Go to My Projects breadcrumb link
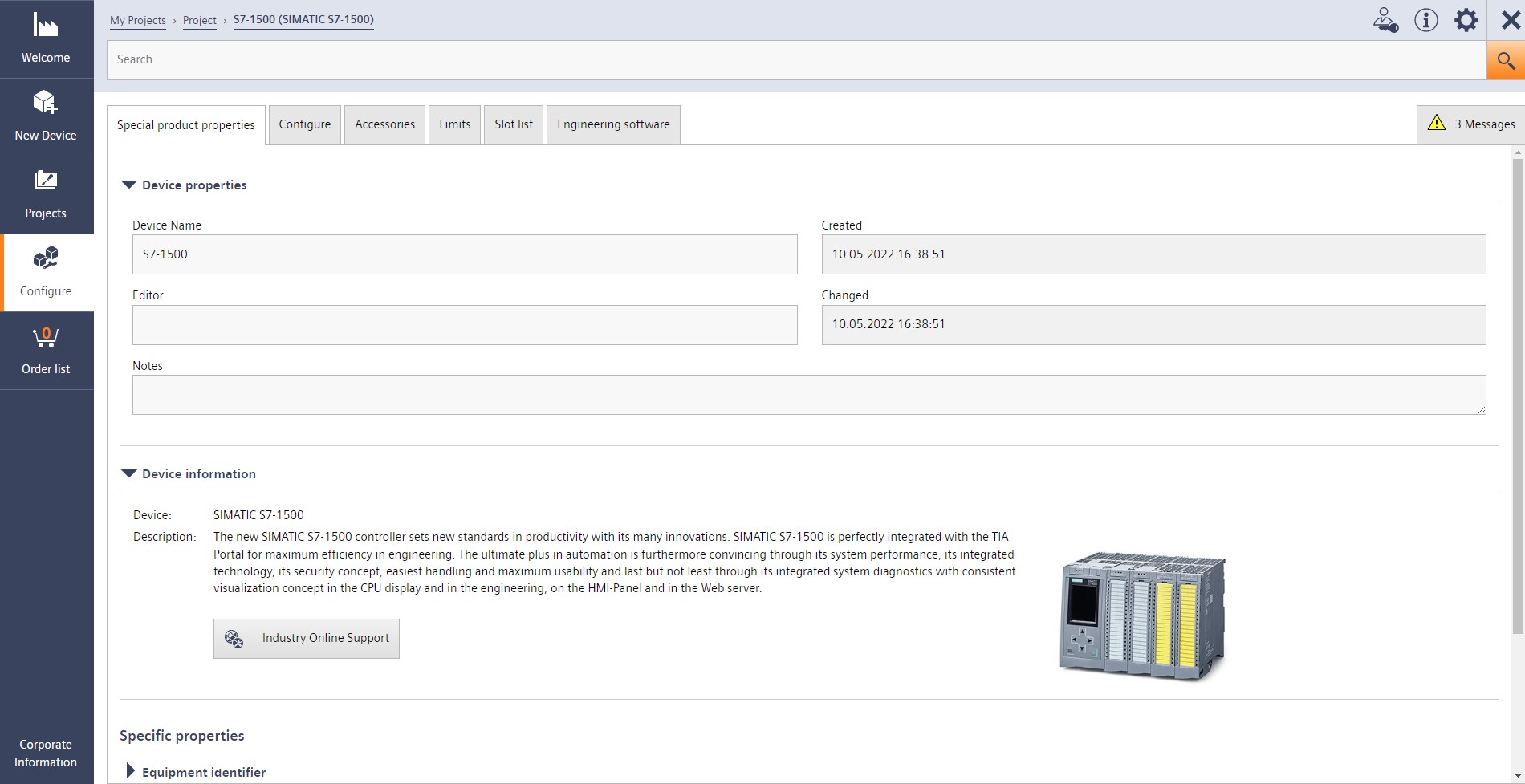Viewport: 1525px width, 784px height. tap(137, 20)
